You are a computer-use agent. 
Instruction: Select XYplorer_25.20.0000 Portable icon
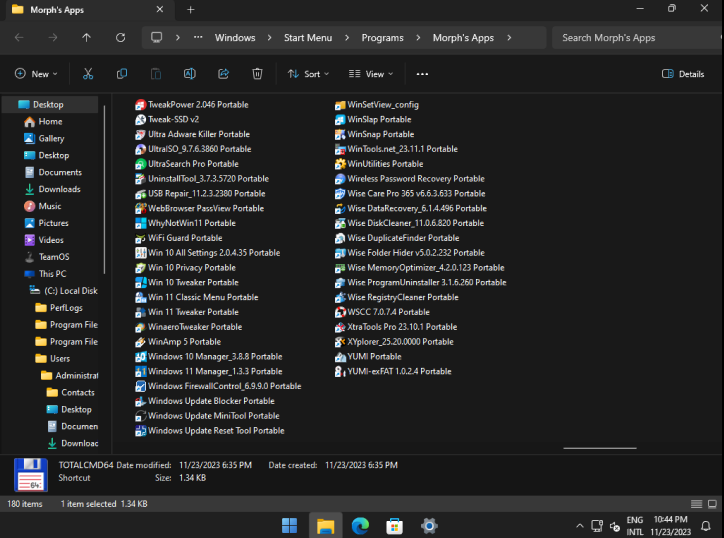click(x=340, y=342)
